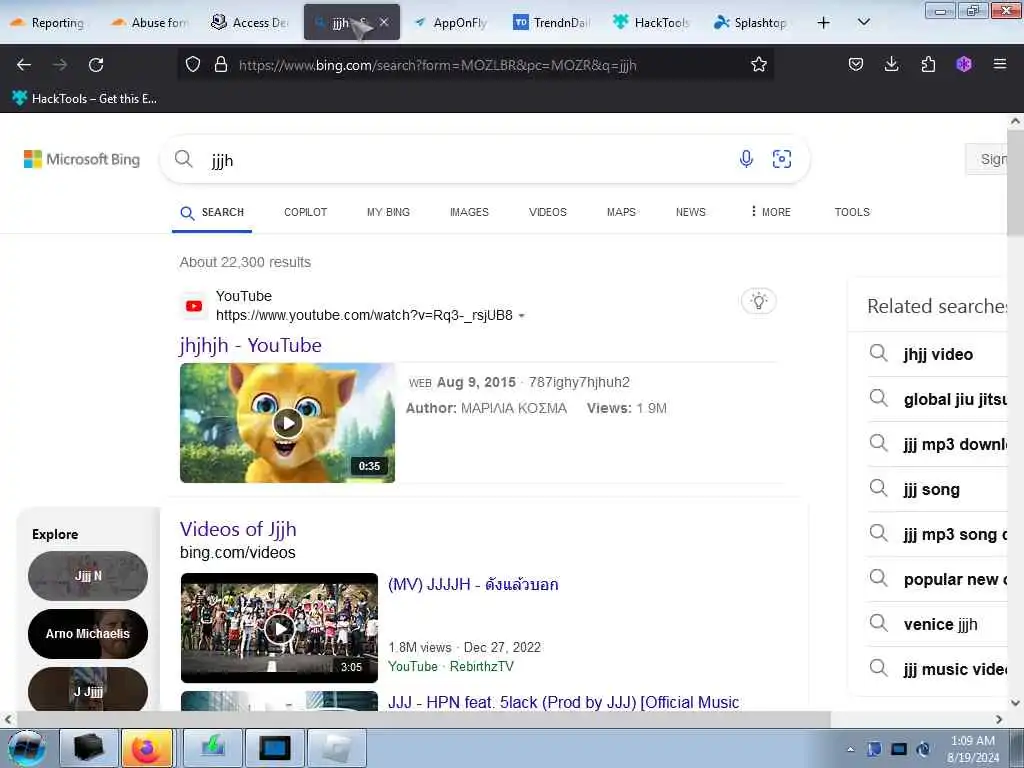Bookmark this page with the star icon

coord(758,64)
